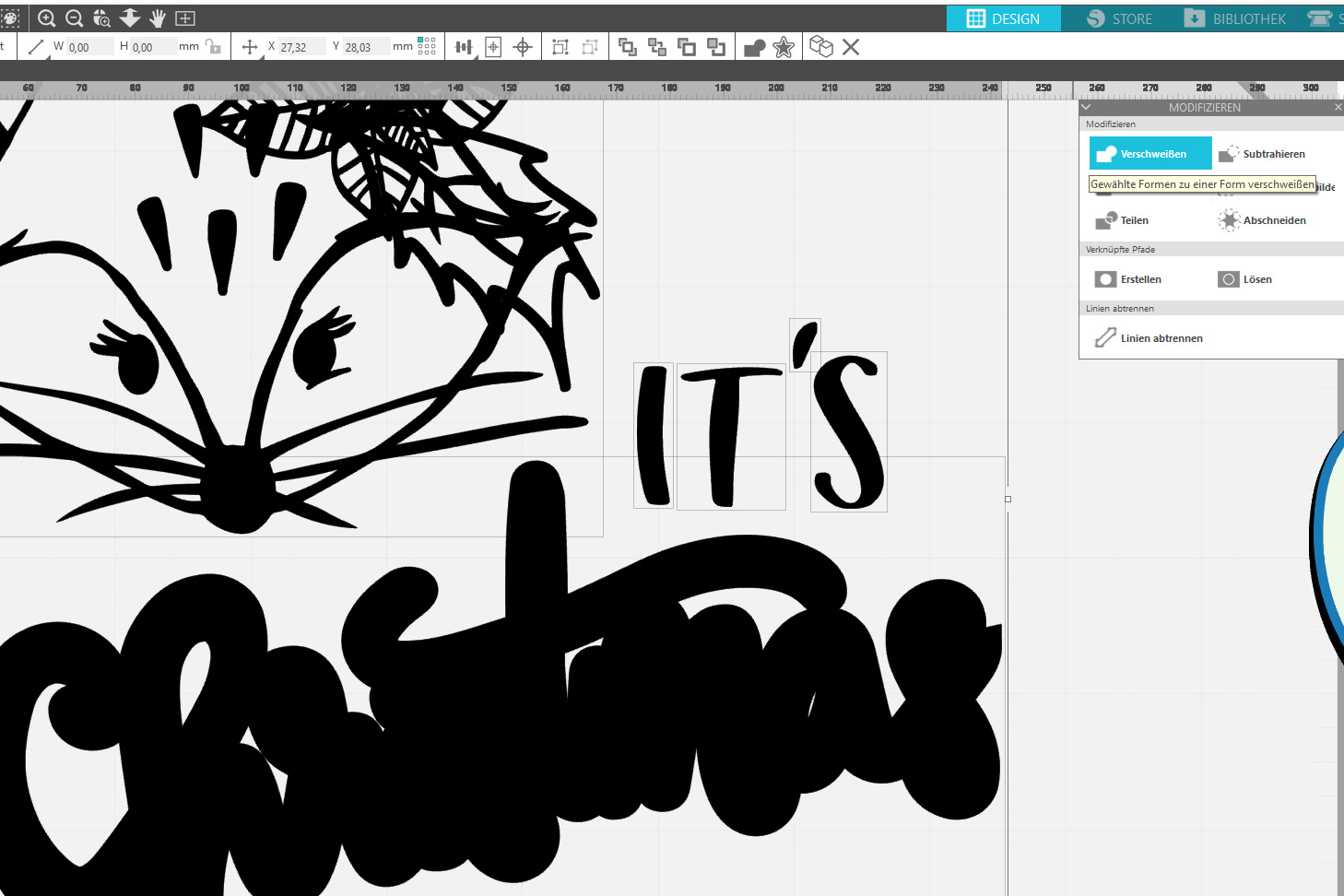This screenshot has height=896, width=1344.
Task: Select the Pan hand tool
Action: click(158, 18)
